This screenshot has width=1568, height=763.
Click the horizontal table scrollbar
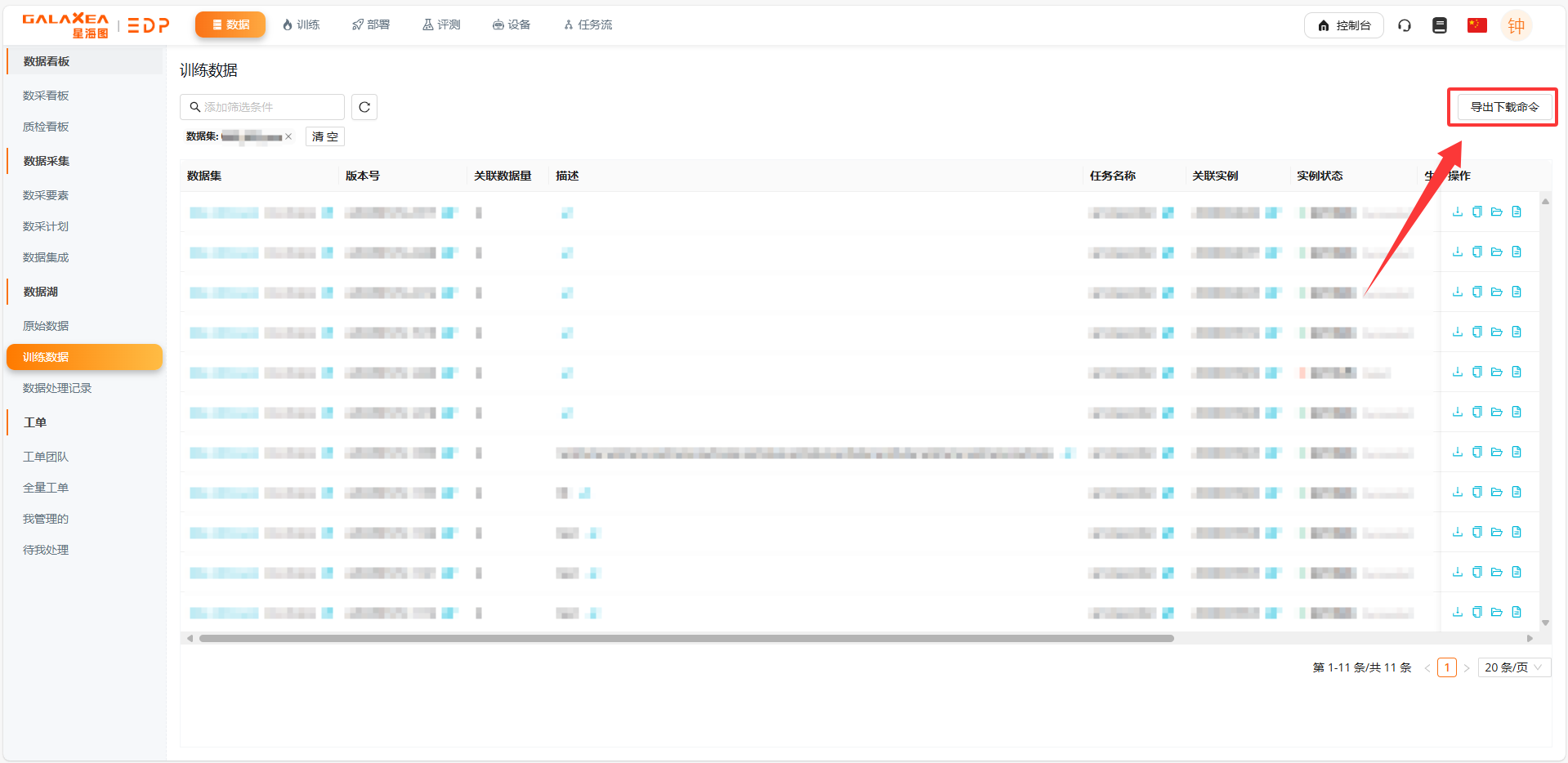point(686,638)
